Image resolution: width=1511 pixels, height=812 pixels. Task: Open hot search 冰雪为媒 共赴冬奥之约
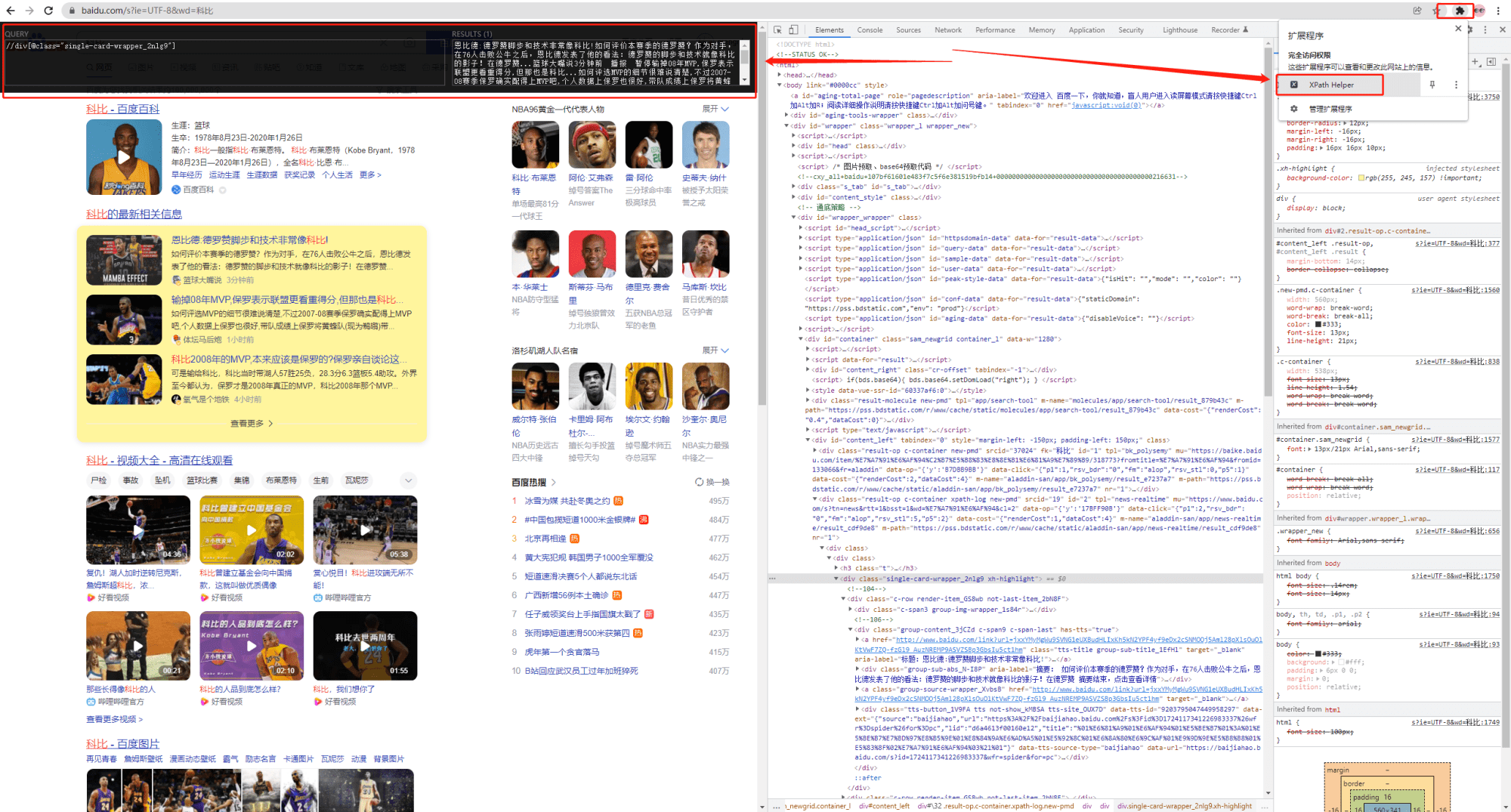click(567, 501)
